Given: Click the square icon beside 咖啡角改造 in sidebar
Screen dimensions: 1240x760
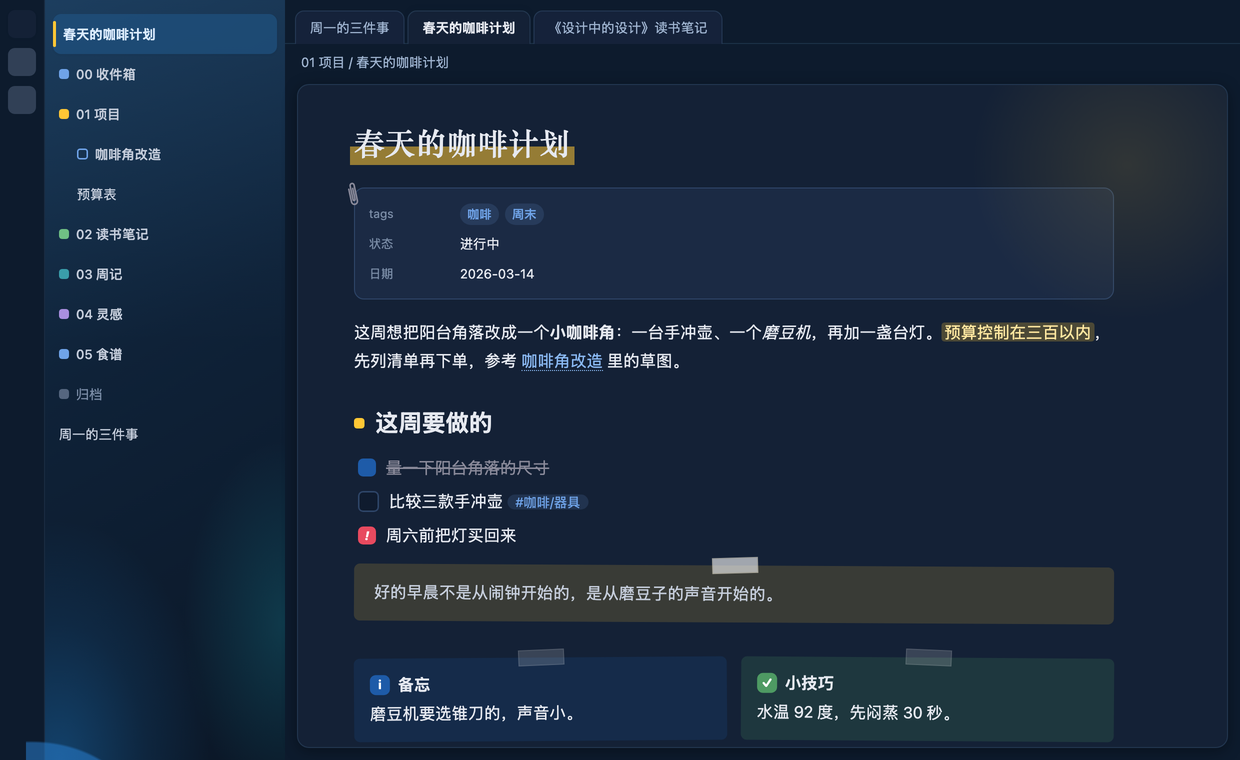Looking at the screenshot, I should [82, 154].
